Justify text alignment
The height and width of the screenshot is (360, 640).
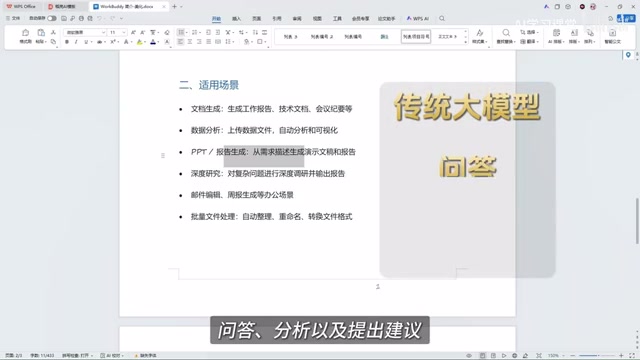point(209,42)
